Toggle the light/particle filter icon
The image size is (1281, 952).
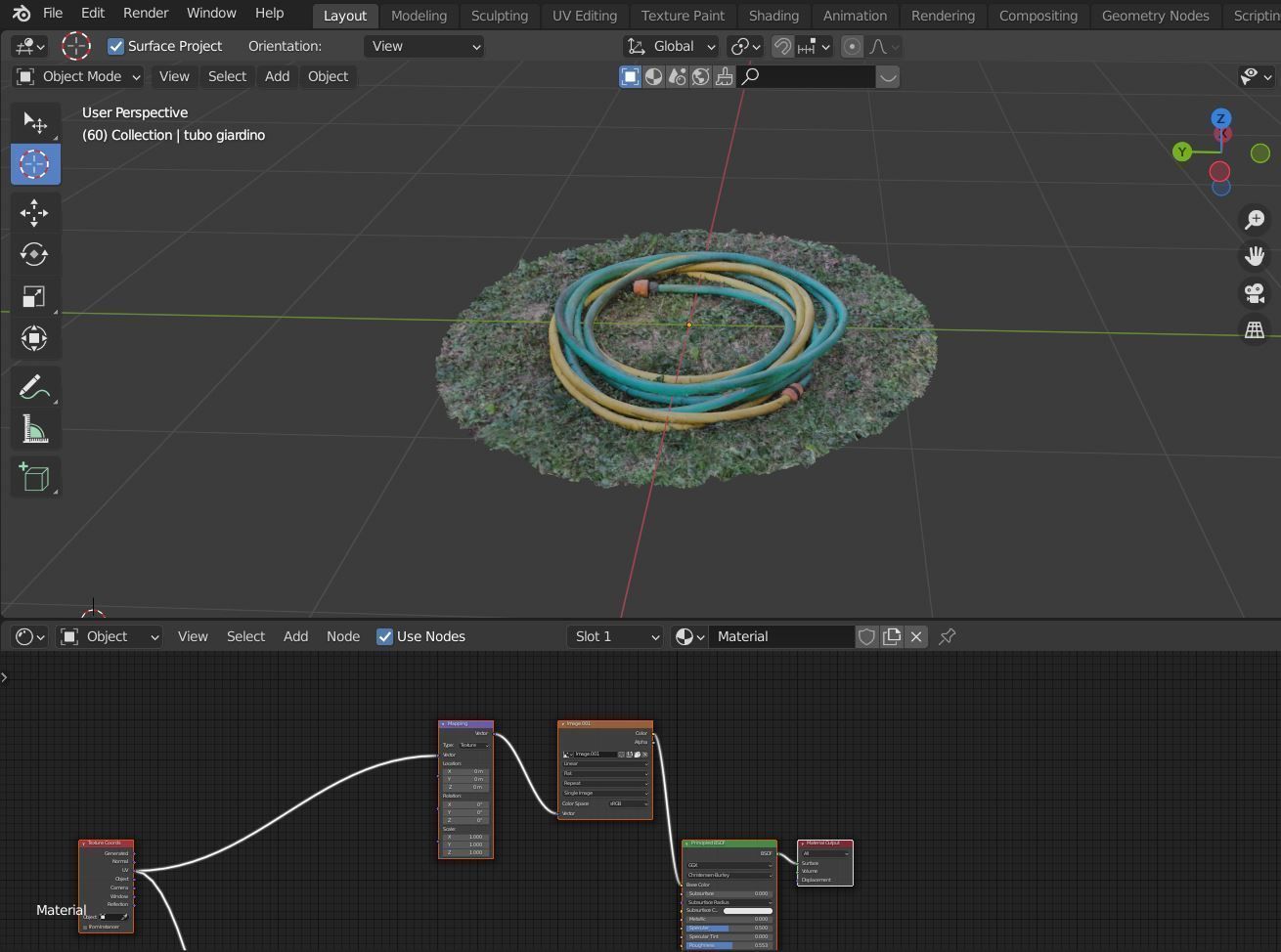pyautogui.click(x=677, y=76)
